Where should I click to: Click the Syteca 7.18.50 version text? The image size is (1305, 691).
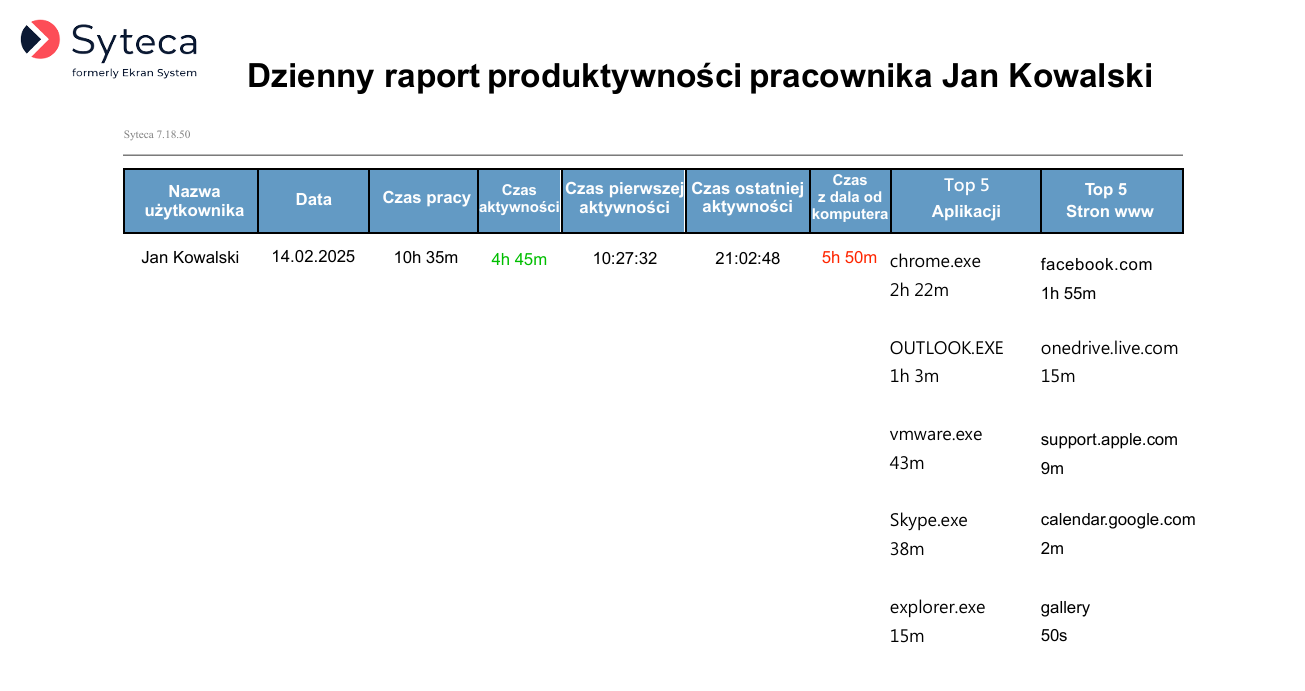157,134
